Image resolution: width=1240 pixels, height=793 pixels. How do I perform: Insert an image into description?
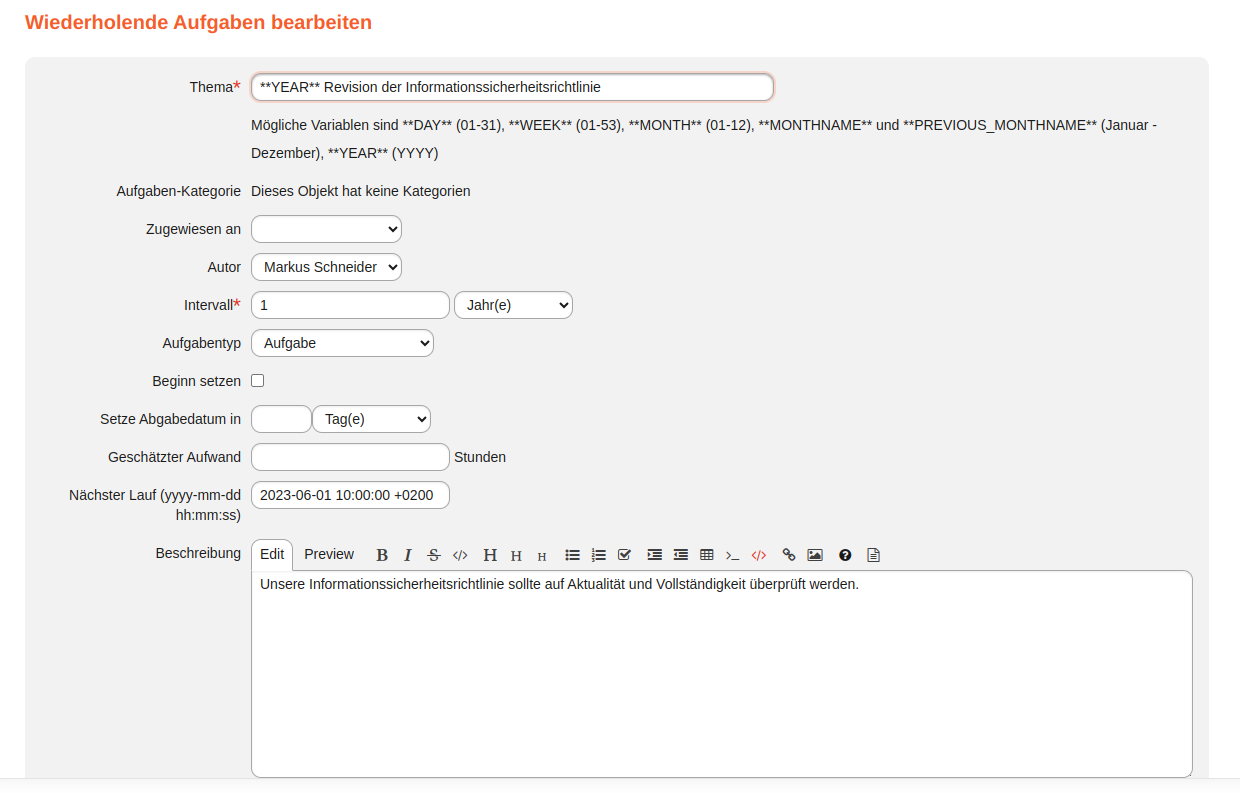click(815, 555)
